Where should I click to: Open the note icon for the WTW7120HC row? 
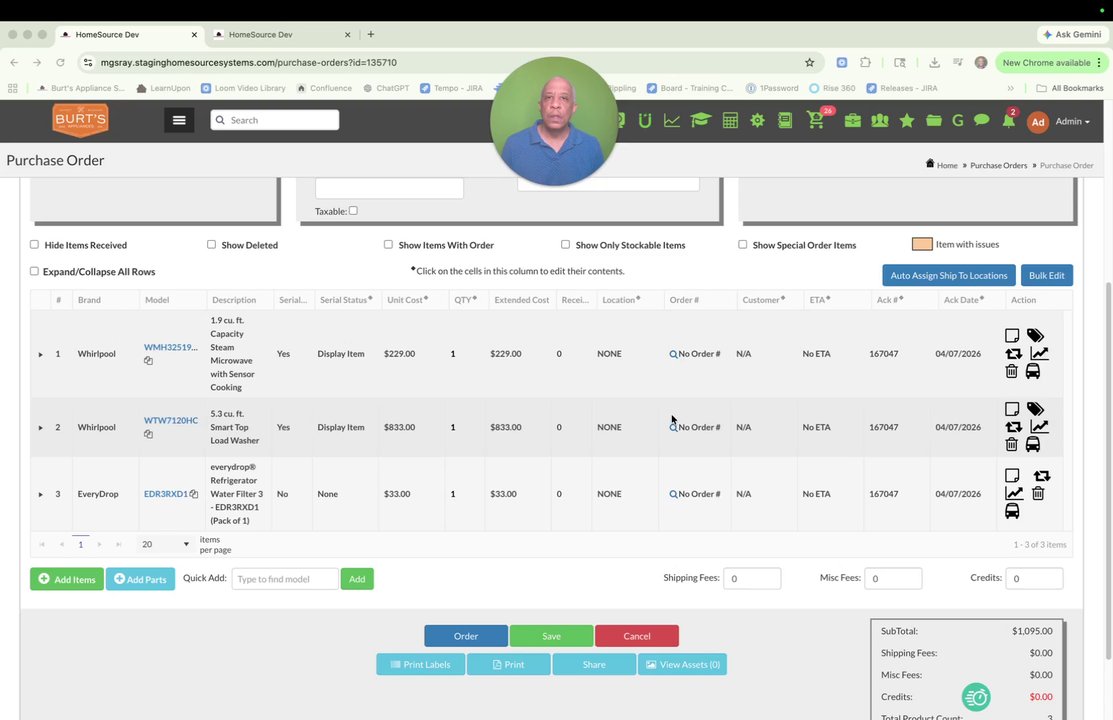tap(1011, 408)
